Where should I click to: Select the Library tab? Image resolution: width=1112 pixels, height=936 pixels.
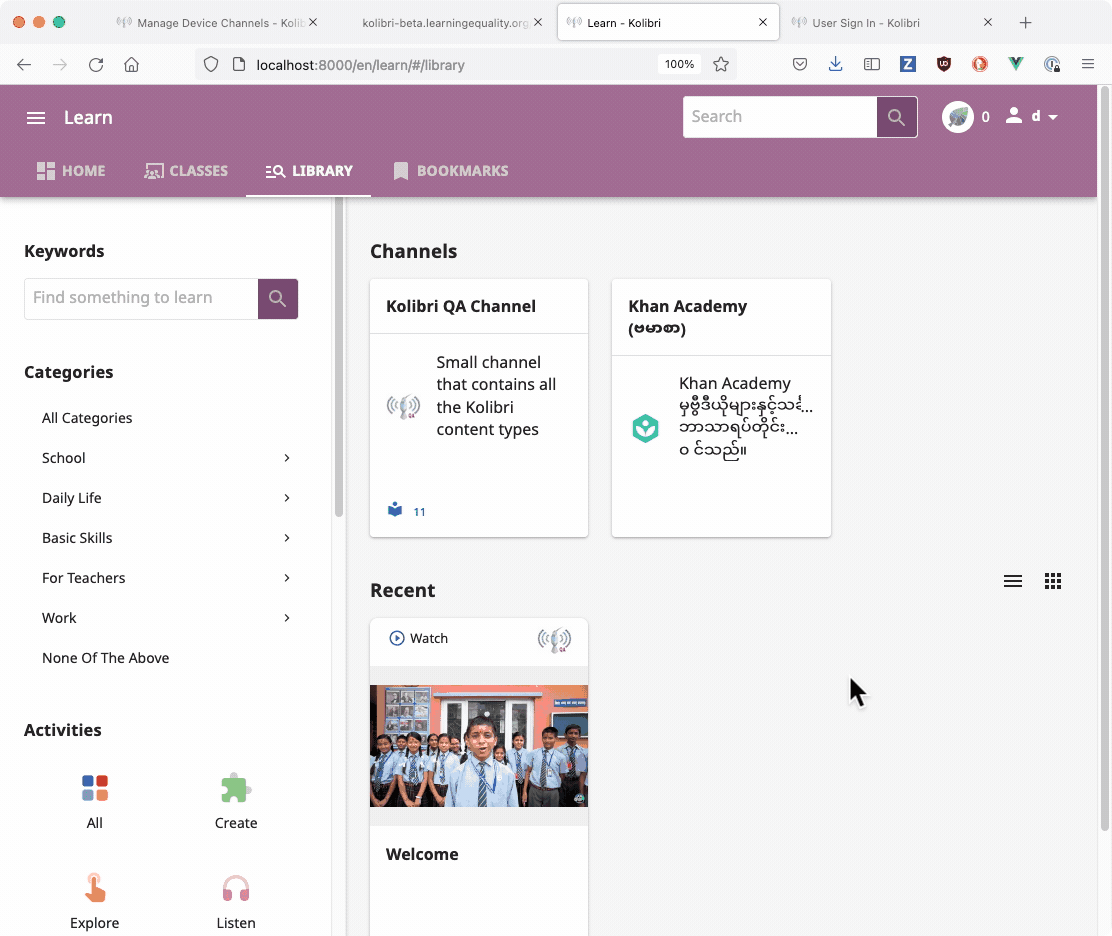[x=308, y=171]
